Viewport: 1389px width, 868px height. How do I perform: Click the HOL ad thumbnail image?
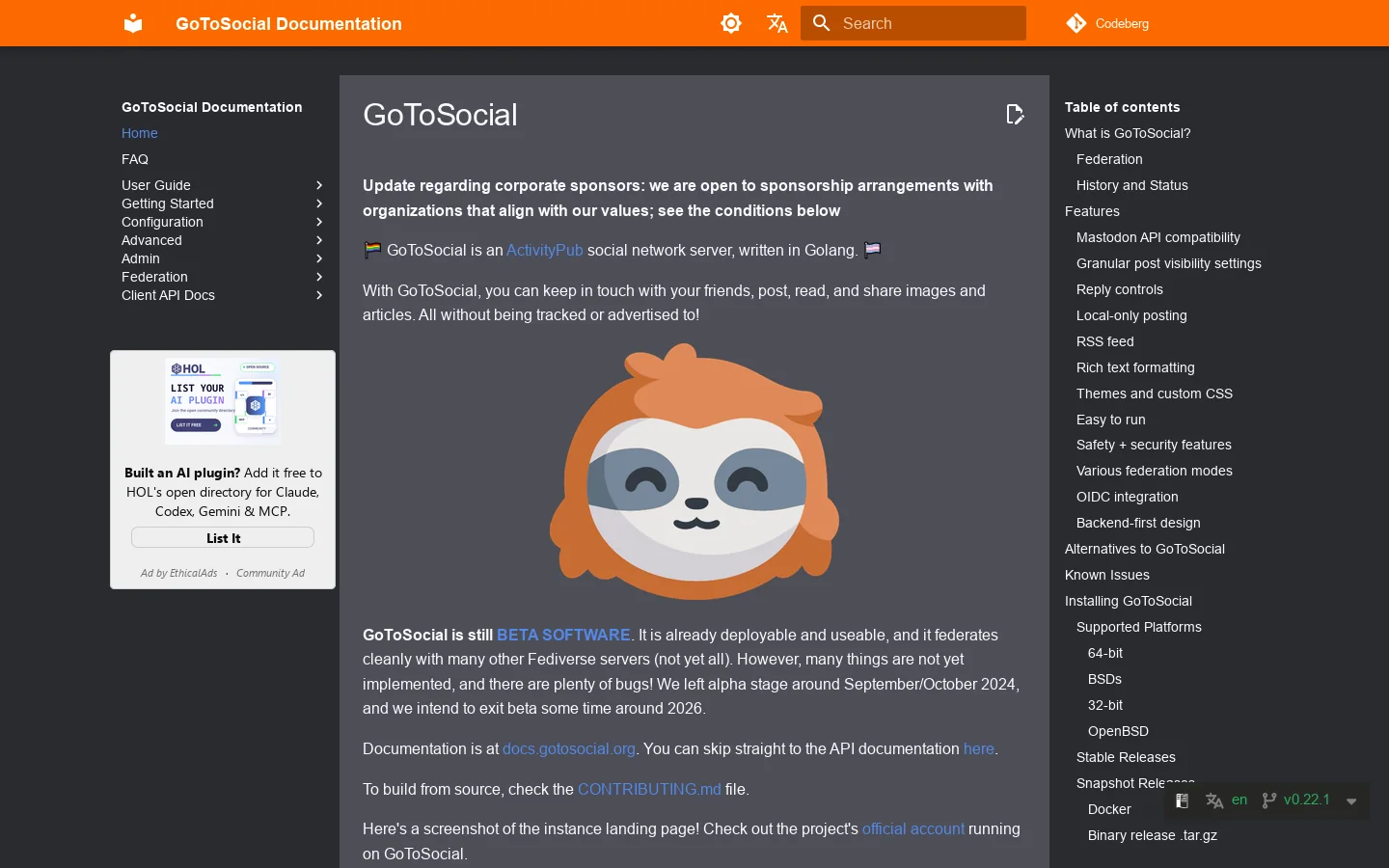pos(223,401)
